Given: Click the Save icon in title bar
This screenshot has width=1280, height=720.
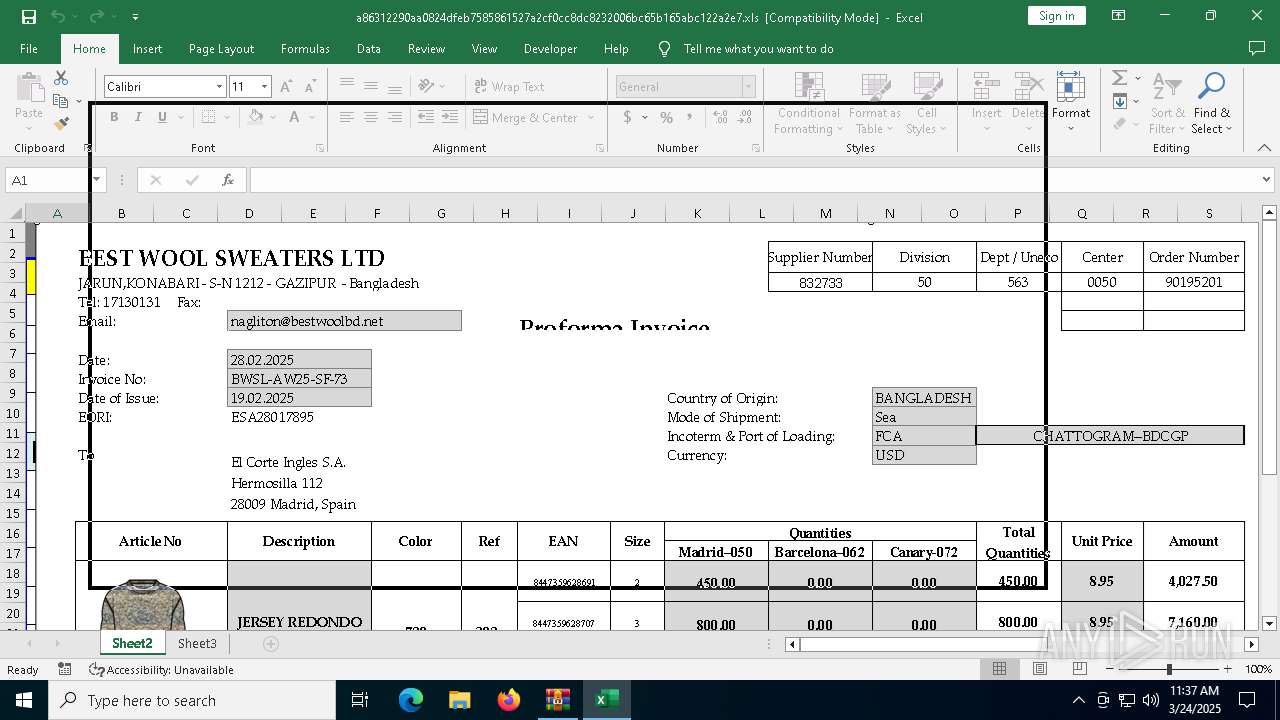Looking at the screenshot, I should click(x=28, y=17).
